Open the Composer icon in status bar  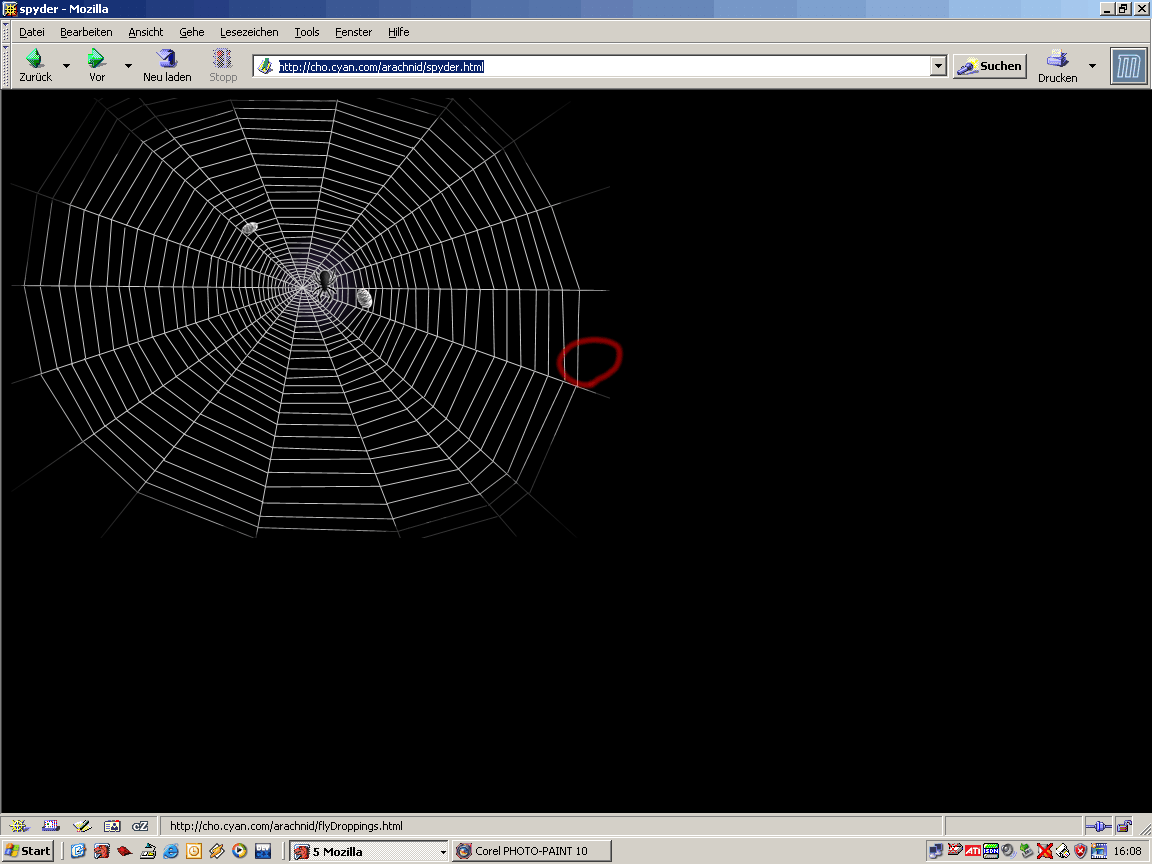[81, 826]
